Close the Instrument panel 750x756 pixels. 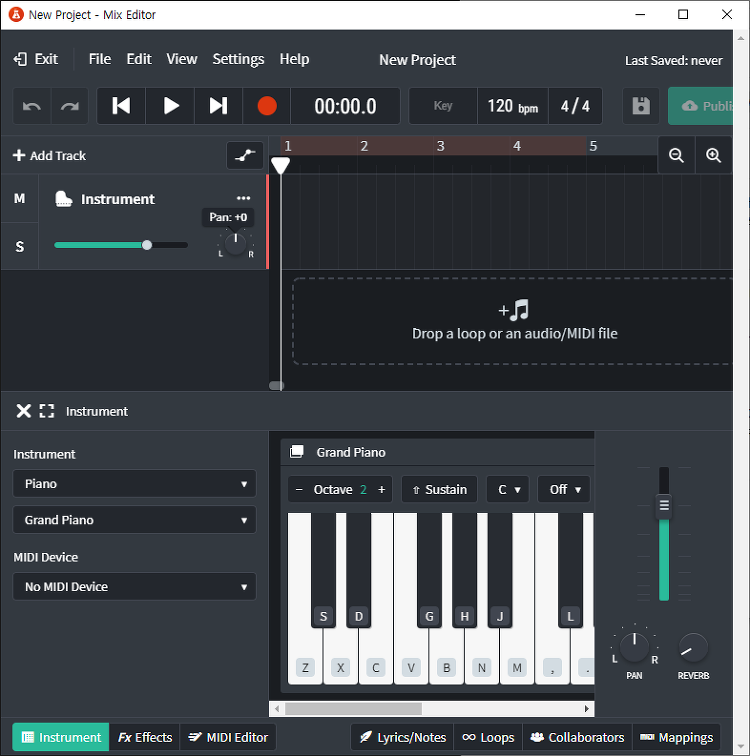click(23, 411)
